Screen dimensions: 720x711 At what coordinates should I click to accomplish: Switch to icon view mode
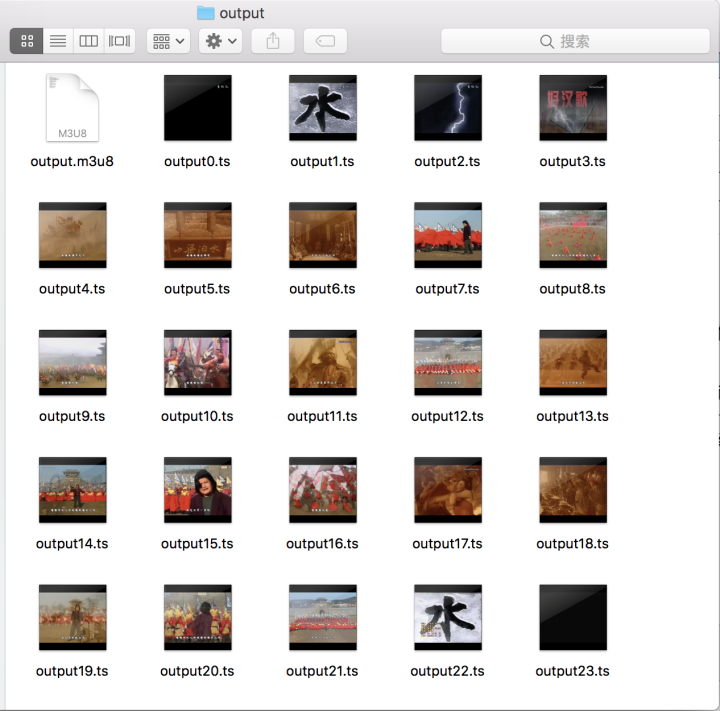point(27,41)
